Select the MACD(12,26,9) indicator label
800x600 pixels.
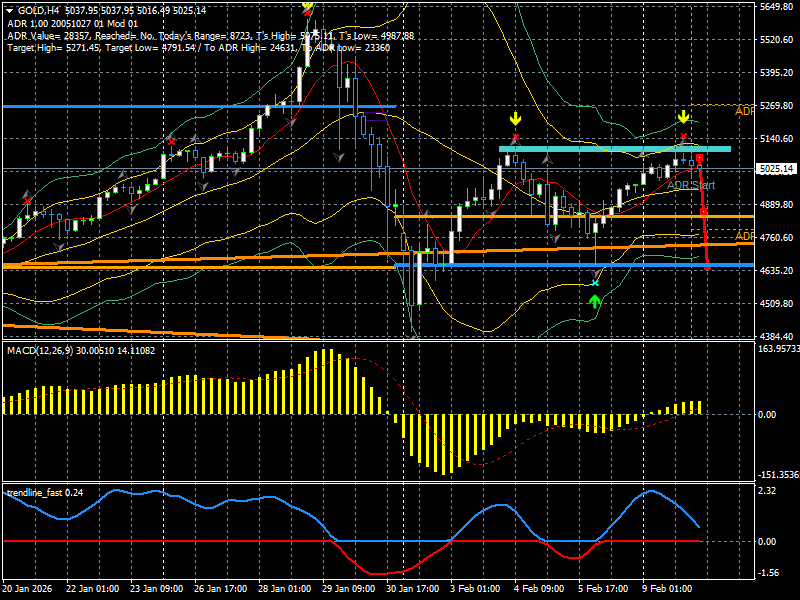click(x=81, y=351)
